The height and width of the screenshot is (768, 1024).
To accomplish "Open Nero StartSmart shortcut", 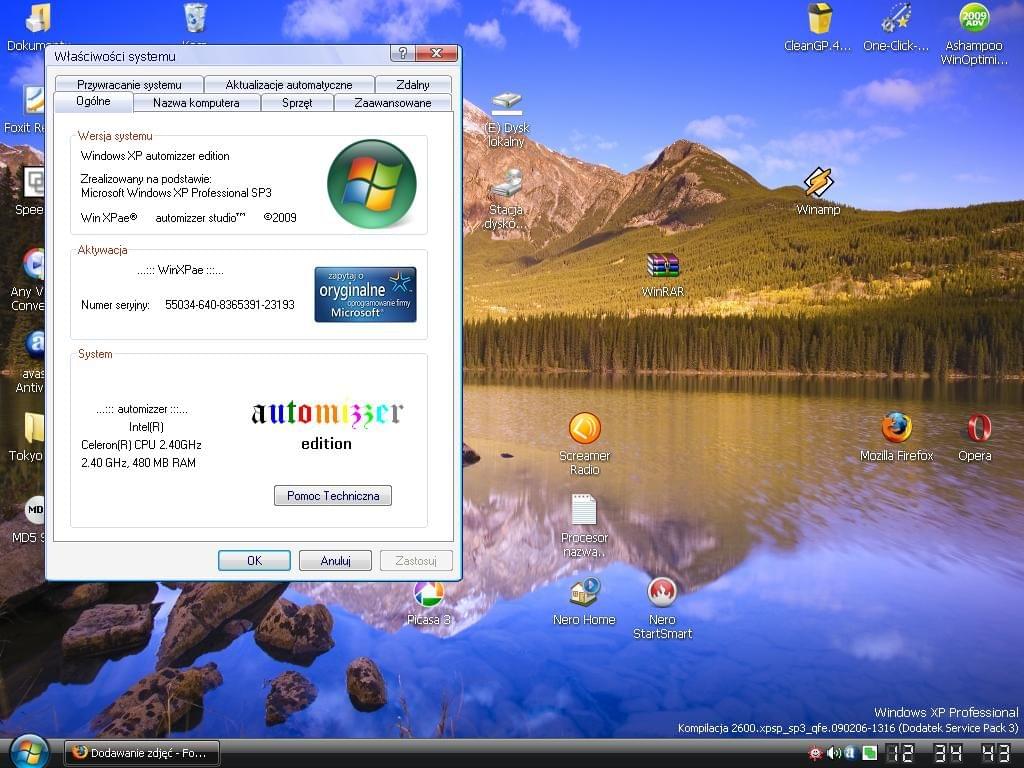I will [661, 593].
